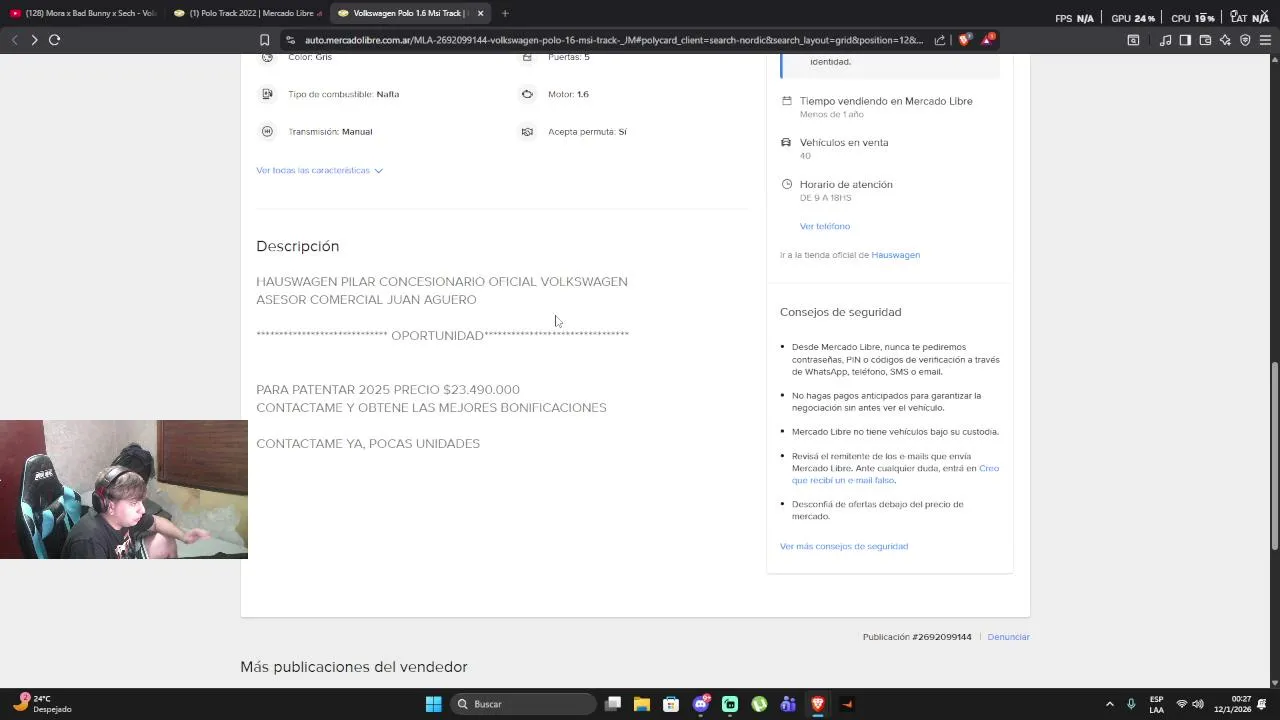This screenshot has height=720, width=1280.
Task: Click the Denunciar link
Action: (x=1008, y=637)
